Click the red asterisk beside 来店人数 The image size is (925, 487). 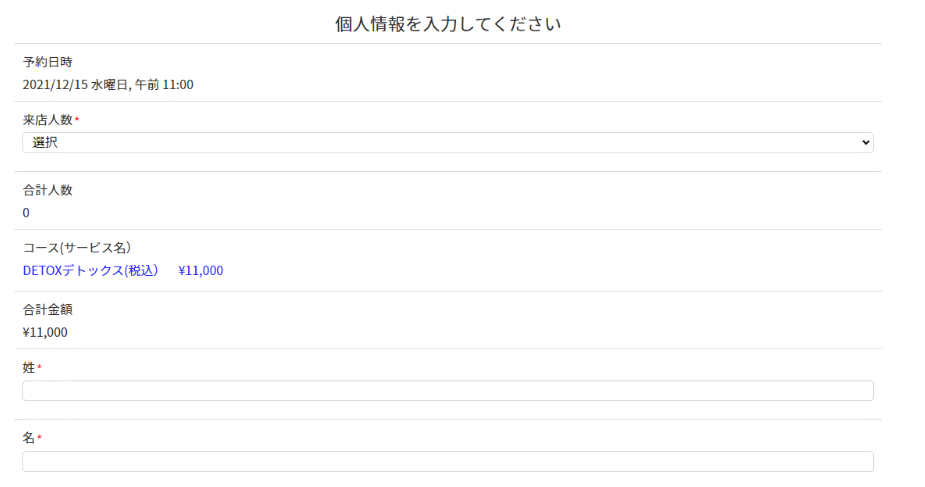point(77,120)
